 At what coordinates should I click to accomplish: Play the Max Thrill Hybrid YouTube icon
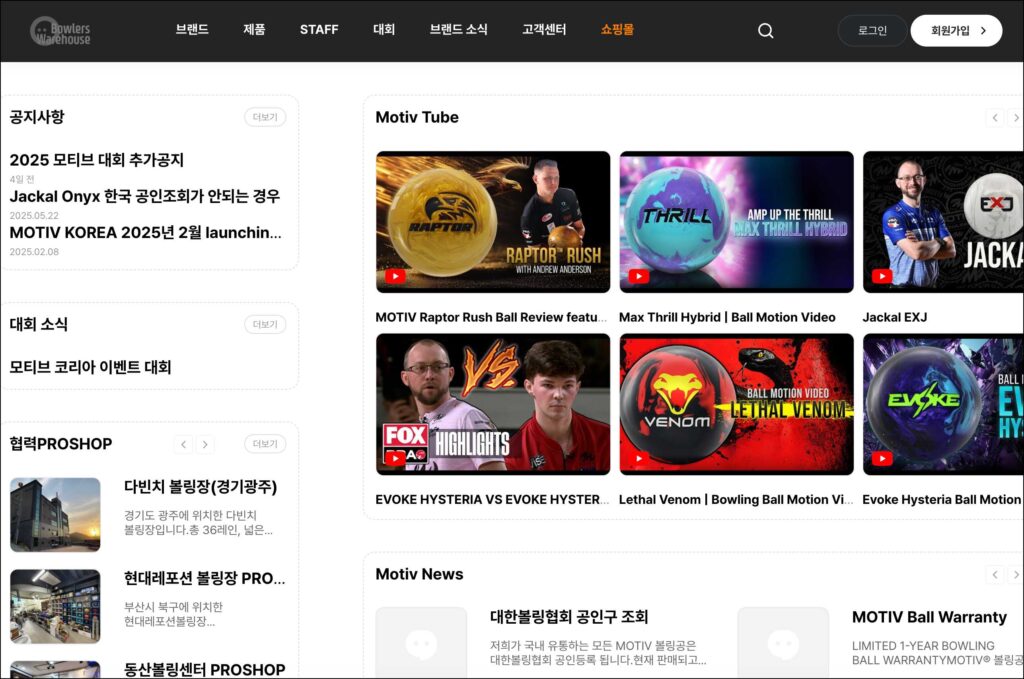pos(639,276)
